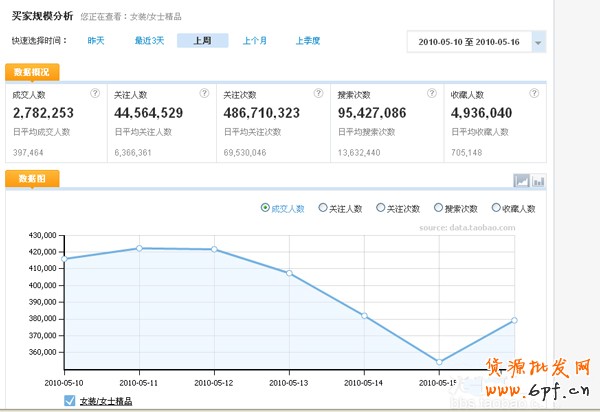
Task: Open help icon for 搜索次数 card
Action: coord(432,93)
